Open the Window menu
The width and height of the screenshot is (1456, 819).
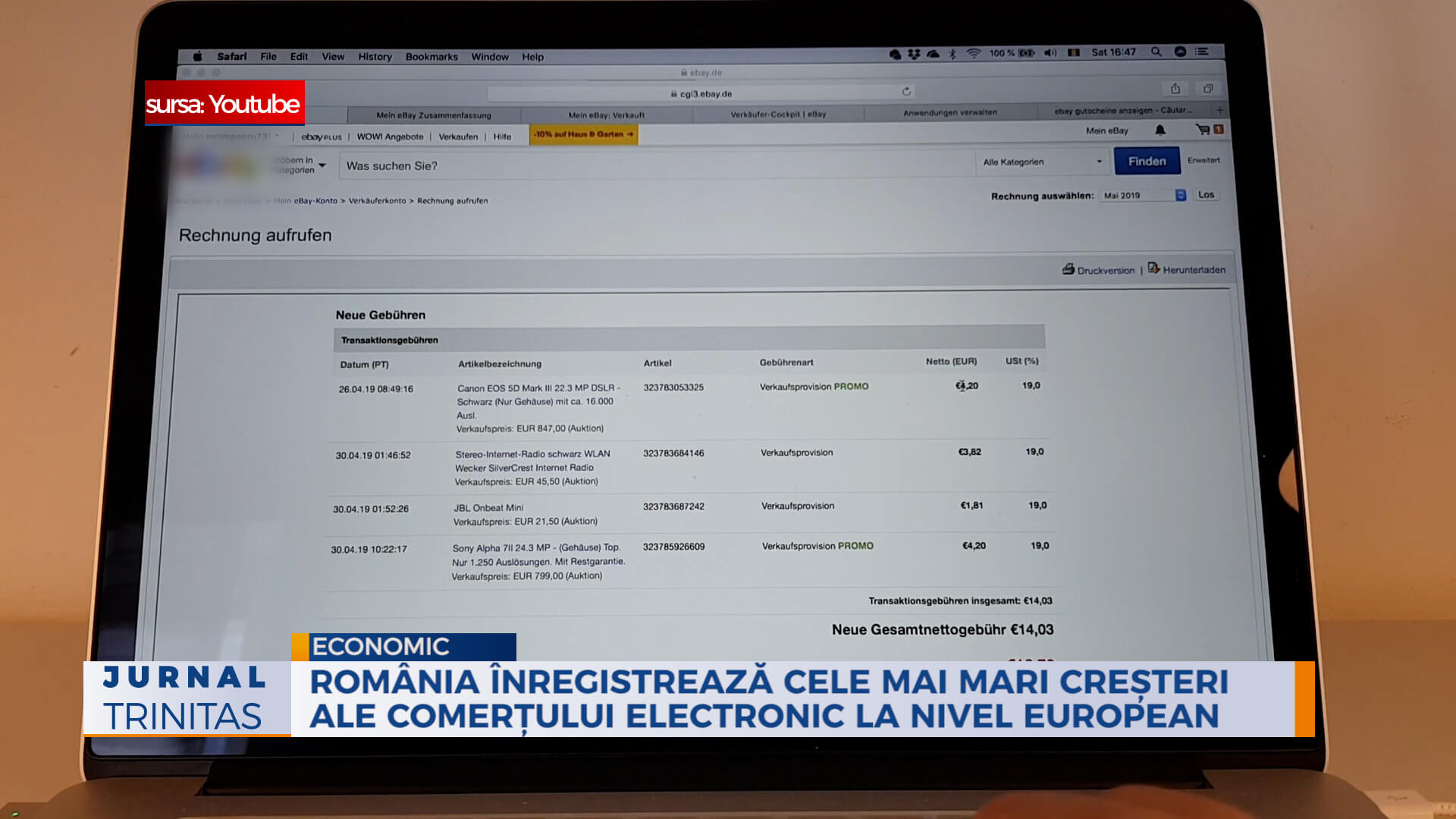[490, 56]
